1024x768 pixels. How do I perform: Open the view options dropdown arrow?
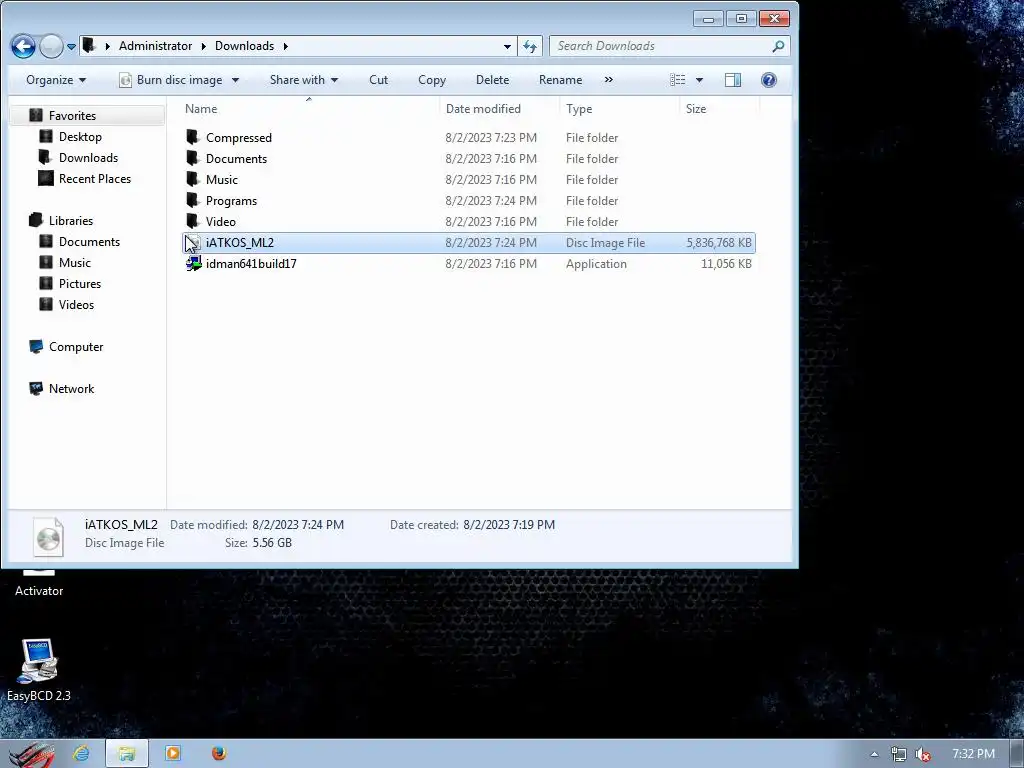(699, 80)
